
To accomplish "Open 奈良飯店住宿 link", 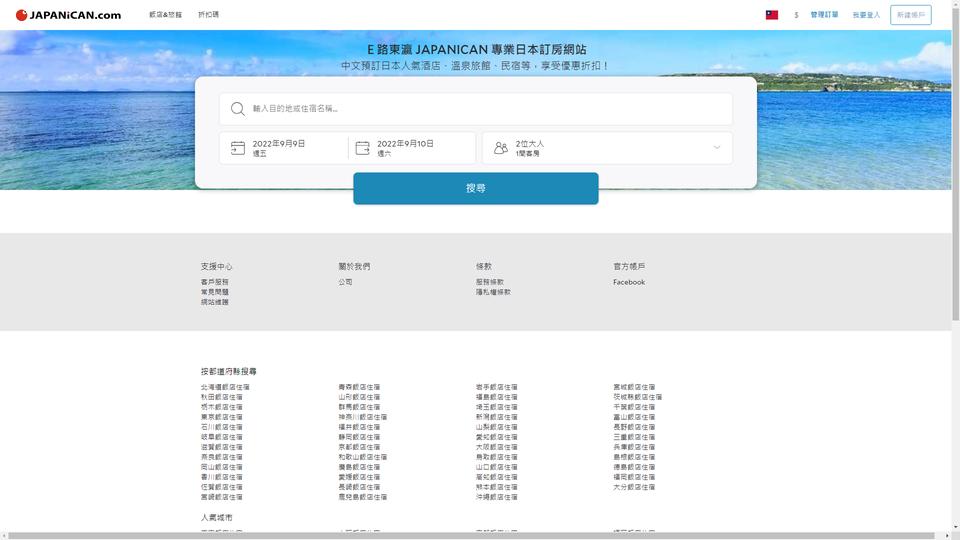I will click(x=221, y=457).
